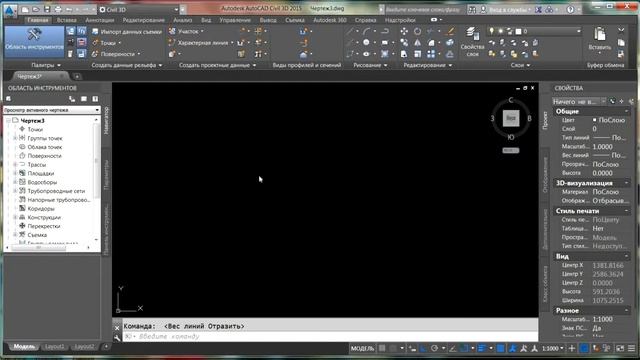Switch to the Аннотации ribbon tab
Image resolution: width=640 pixels, height=360 pixels.
click(x=100, y=20)
